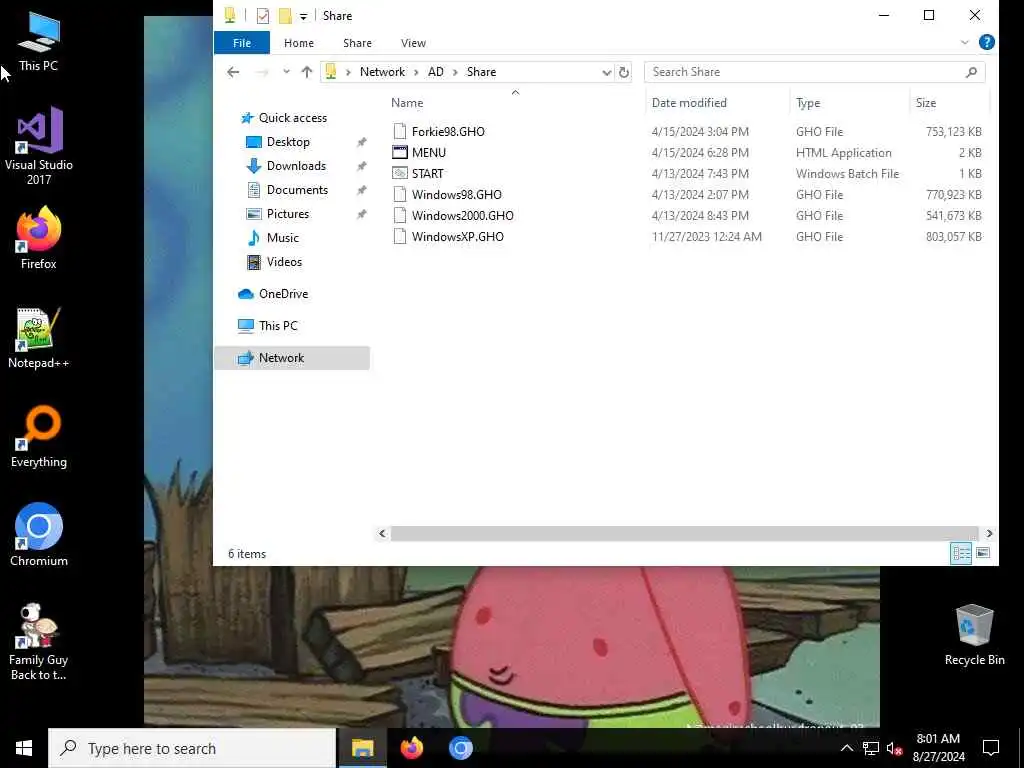1024x768 pixels.
Task: Select WindowsXP.GHO file
Action: [457, 236]
